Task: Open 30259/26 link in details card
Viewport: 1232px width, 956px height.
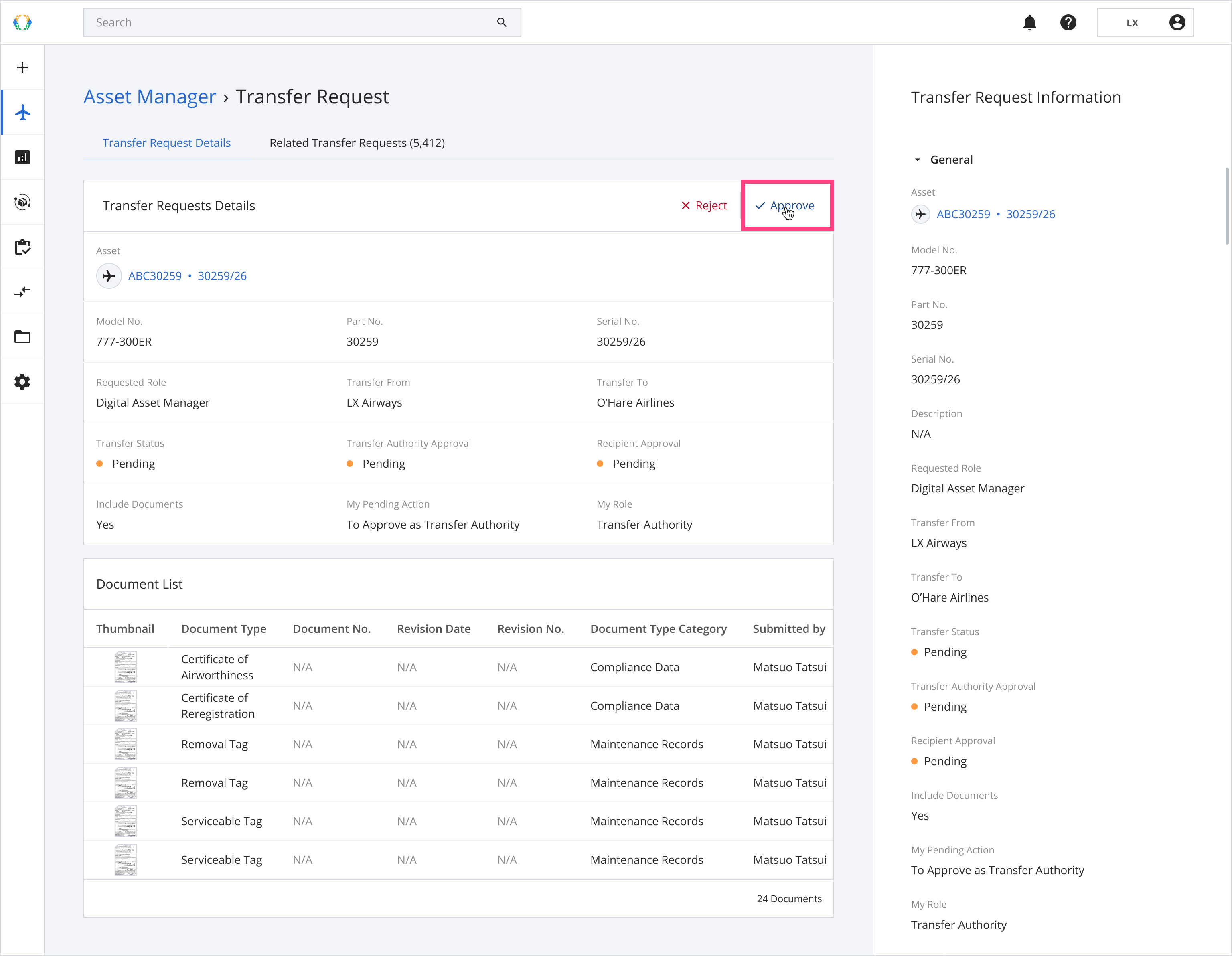Action: coord(222,276)
